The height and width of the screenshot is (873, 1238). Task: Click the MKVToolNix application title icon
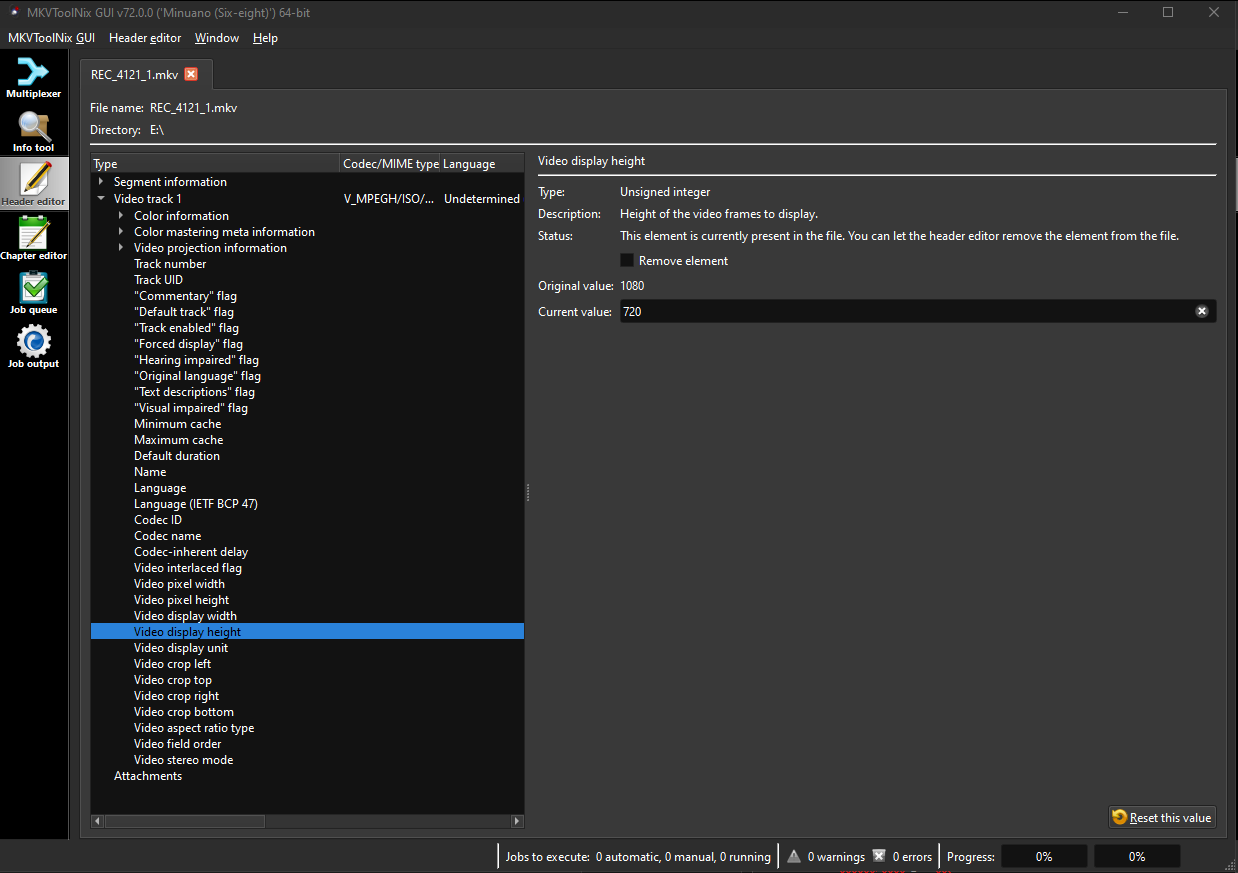14,12
